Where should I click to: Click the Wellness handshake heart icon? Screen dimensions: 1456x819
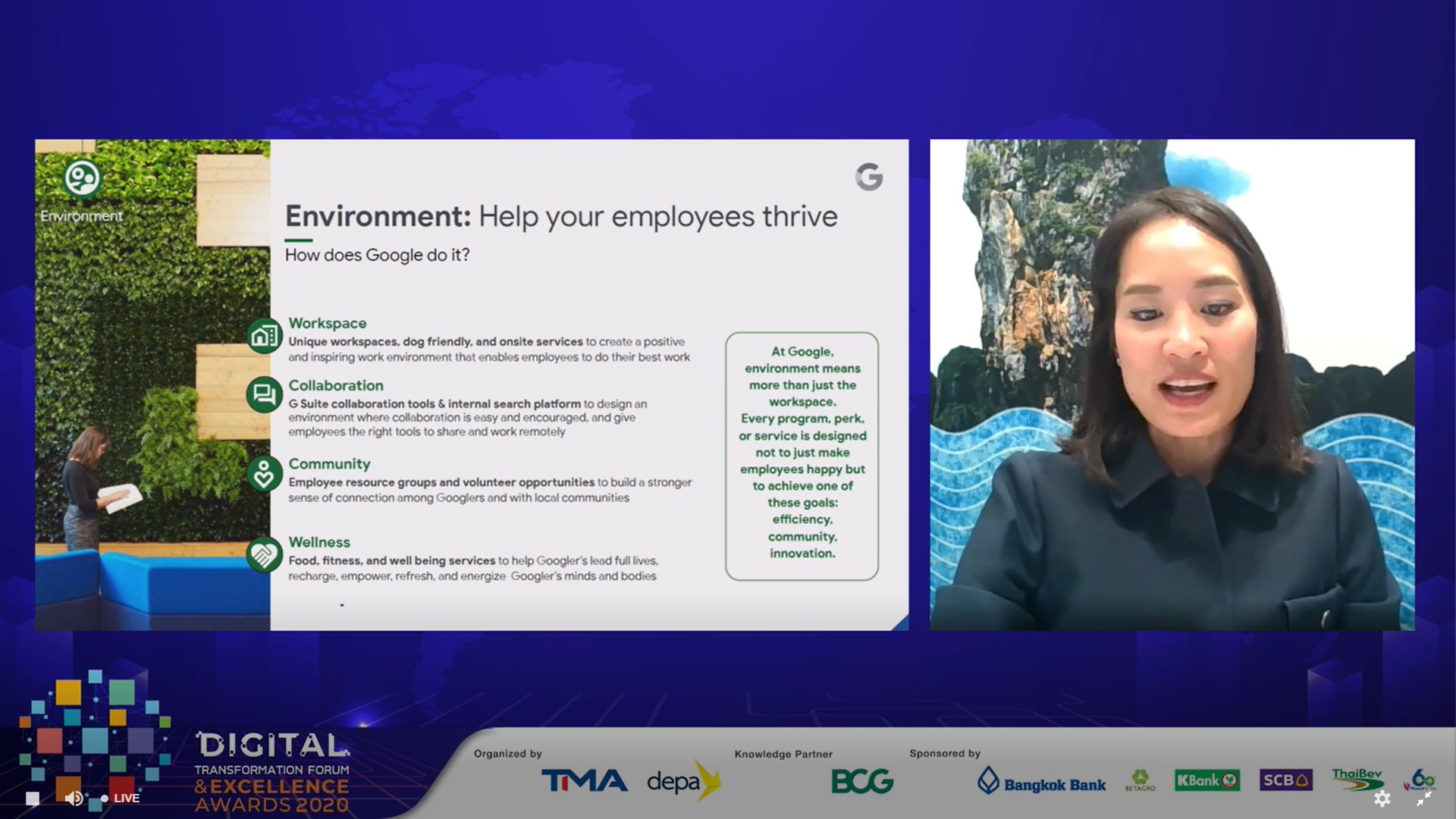point(264,555)
